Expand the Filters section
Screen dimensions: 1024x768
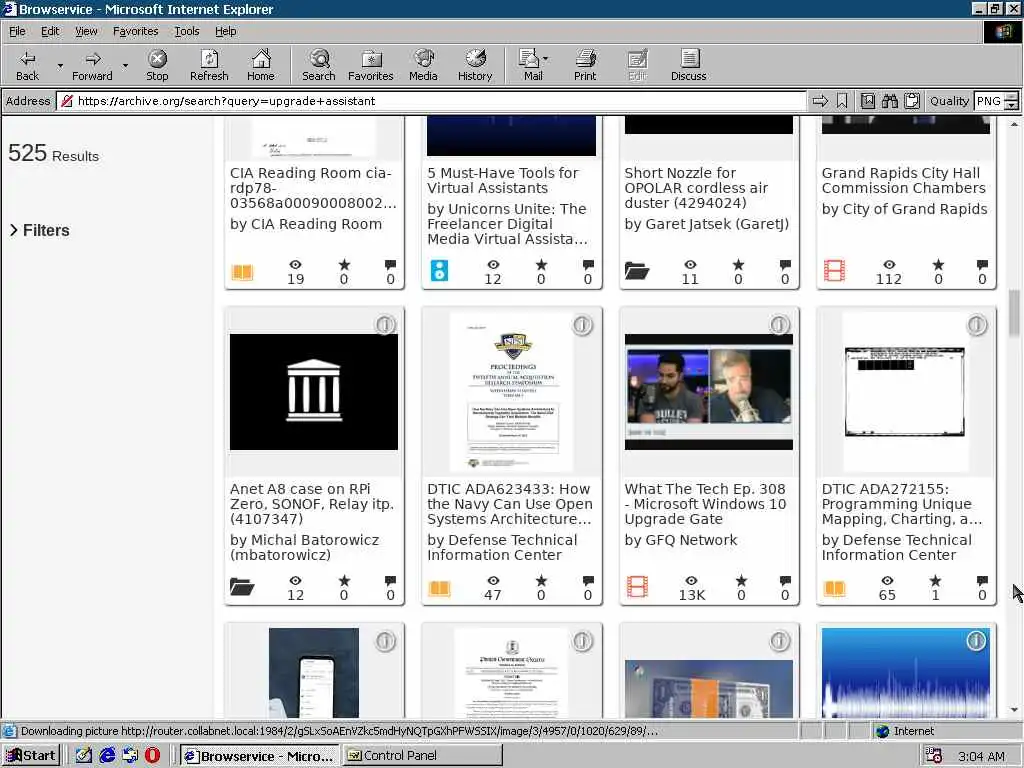(x=39, y=231)
